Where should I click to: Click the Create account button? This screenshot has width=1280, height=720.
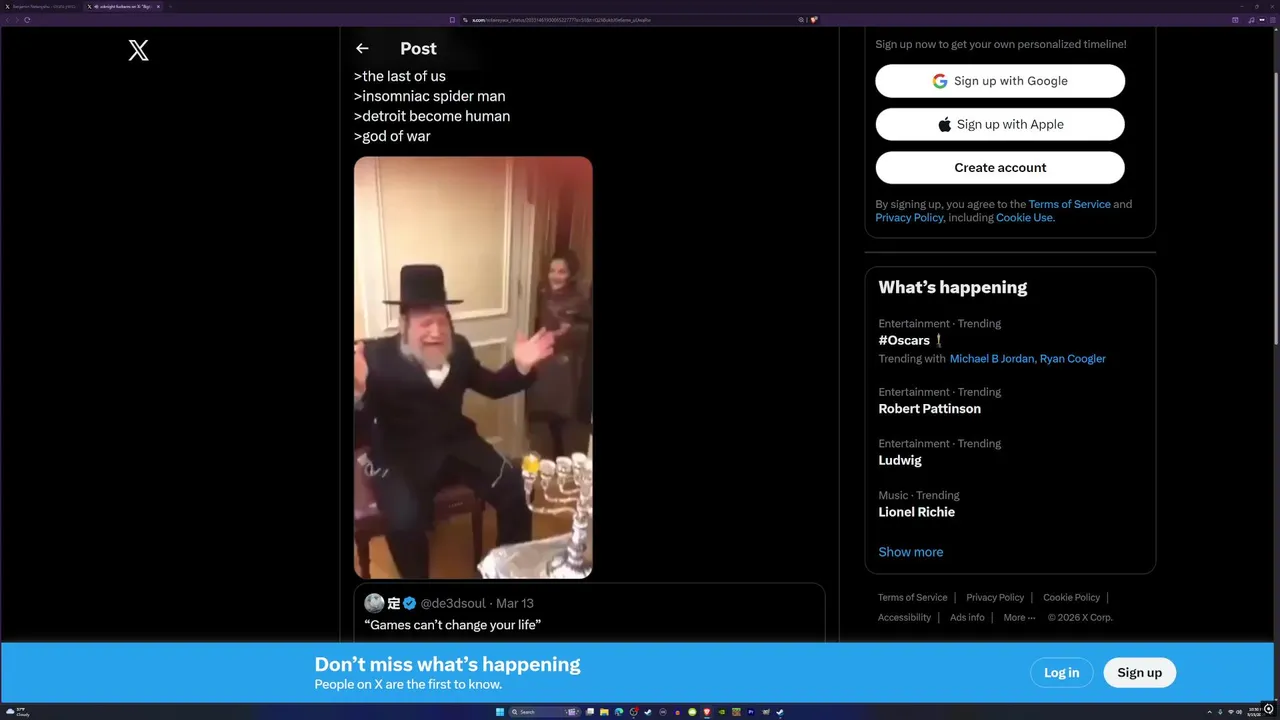[x=1000, y=167]
